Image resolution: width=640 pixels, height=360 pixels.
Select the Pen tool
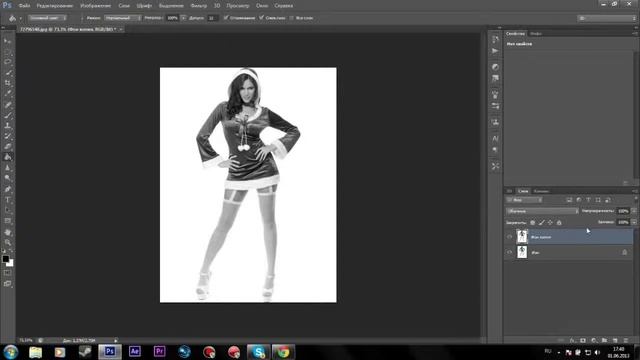pyautogui.click(x=7, y=189)
